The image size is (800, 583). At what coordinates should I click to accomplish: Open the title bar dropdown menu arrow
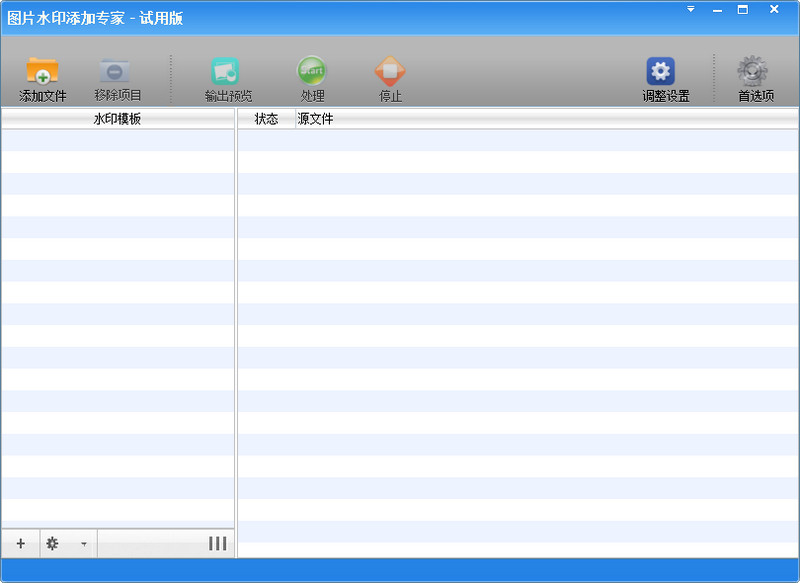point(690,9)
